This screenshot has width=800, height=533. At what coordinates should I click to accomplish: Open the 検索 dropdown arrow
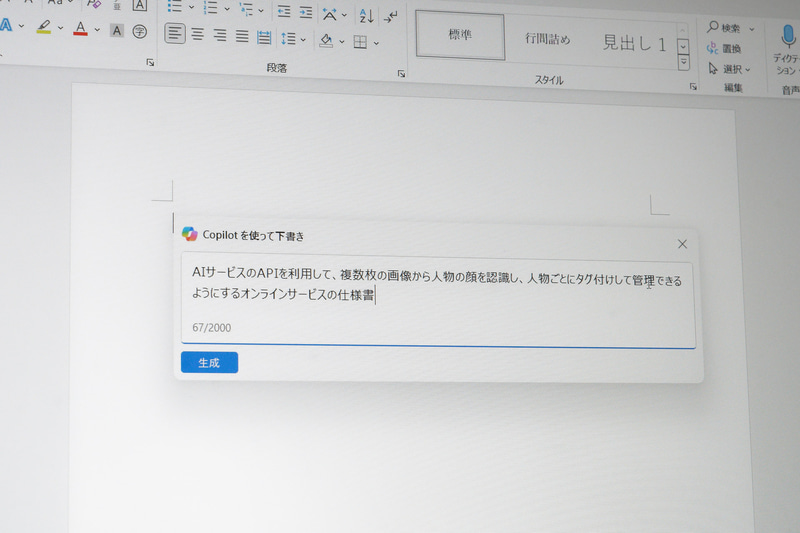(752, 30)
